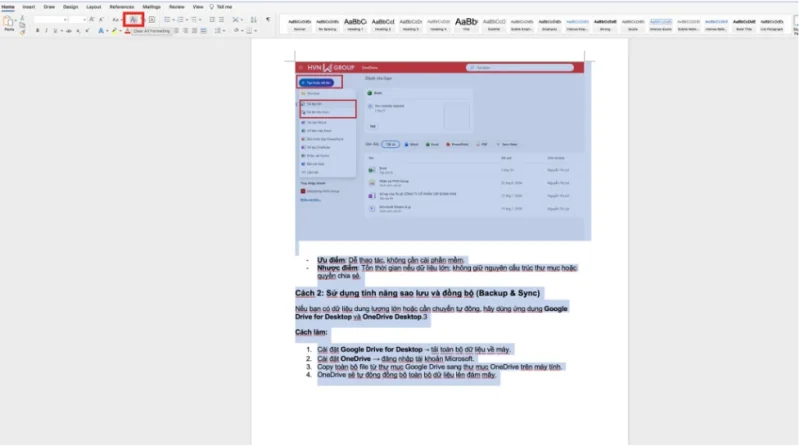The width and height of the screenshot is (800, 446).
Task: Click the Format Painter brush icon
Action: click(22, 32)
